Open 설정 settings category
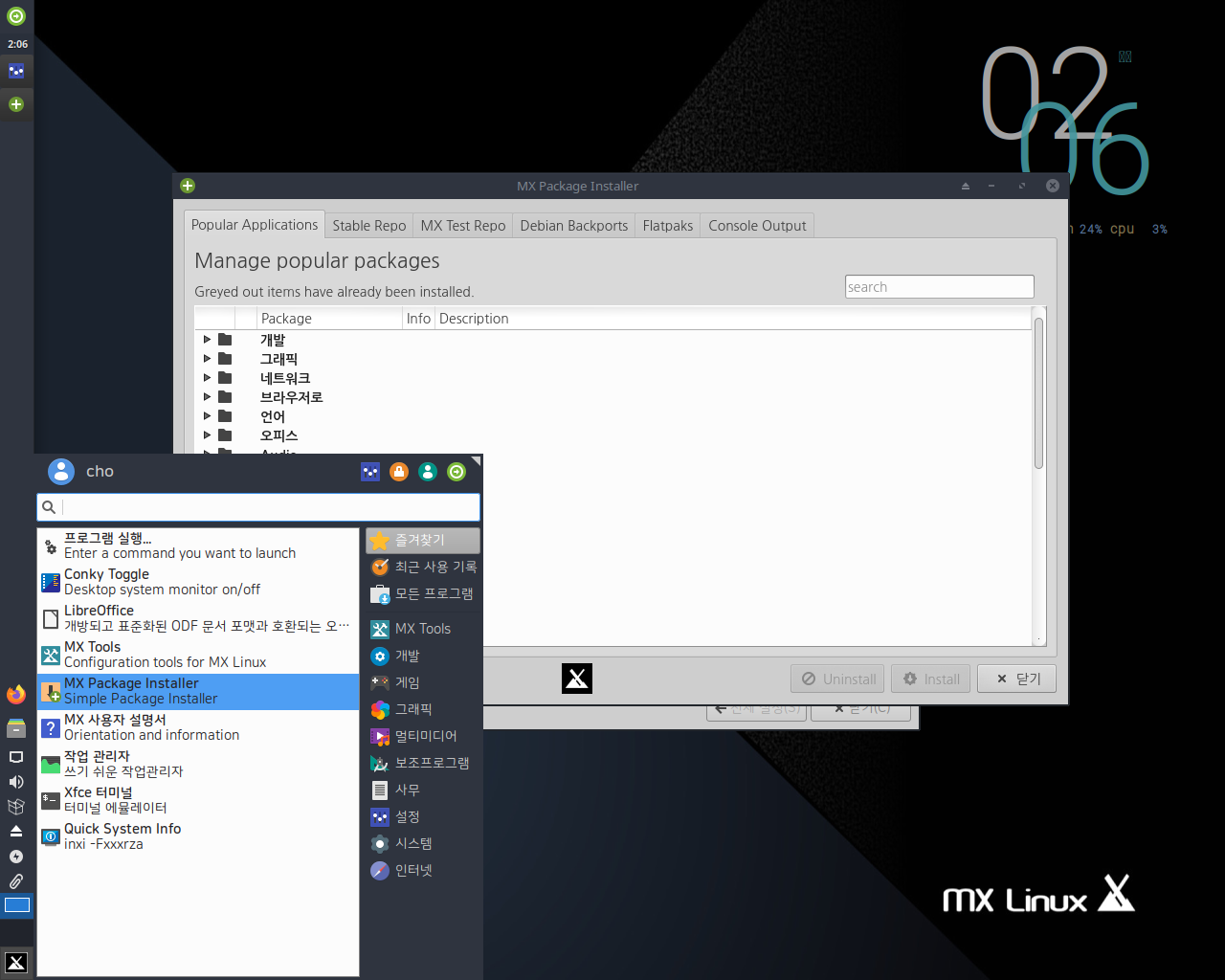This screenshot has width=1225, height=980. point(422,816)
